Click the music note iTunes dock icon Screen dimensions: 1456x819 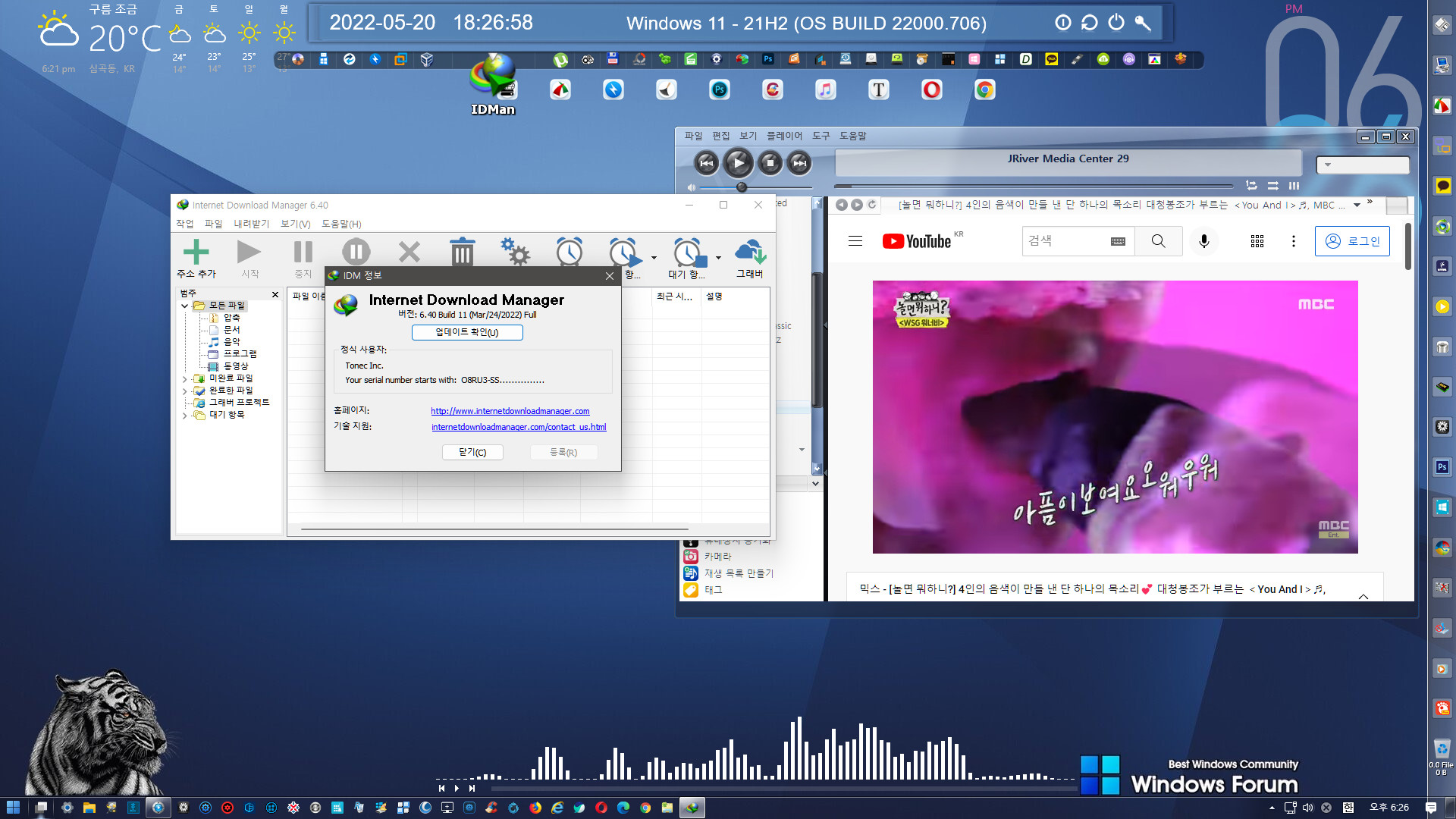826,89
